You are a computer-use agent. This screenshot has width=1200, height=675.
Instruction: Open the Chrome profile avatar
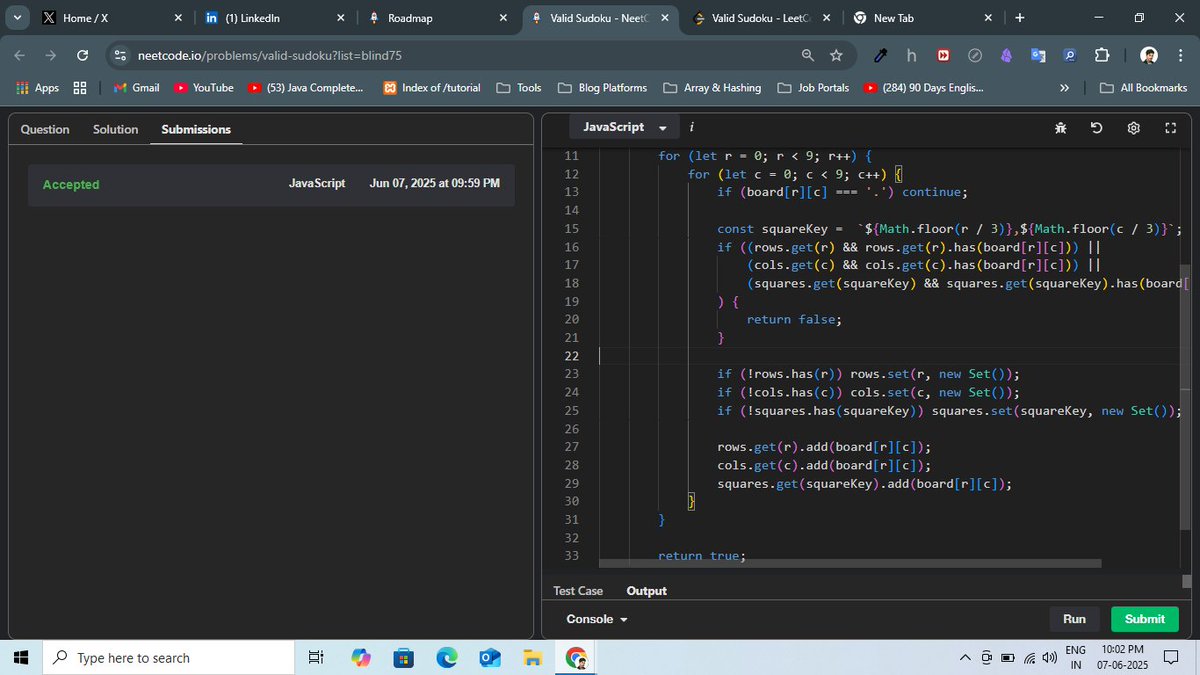click(x=1150, y=56)
